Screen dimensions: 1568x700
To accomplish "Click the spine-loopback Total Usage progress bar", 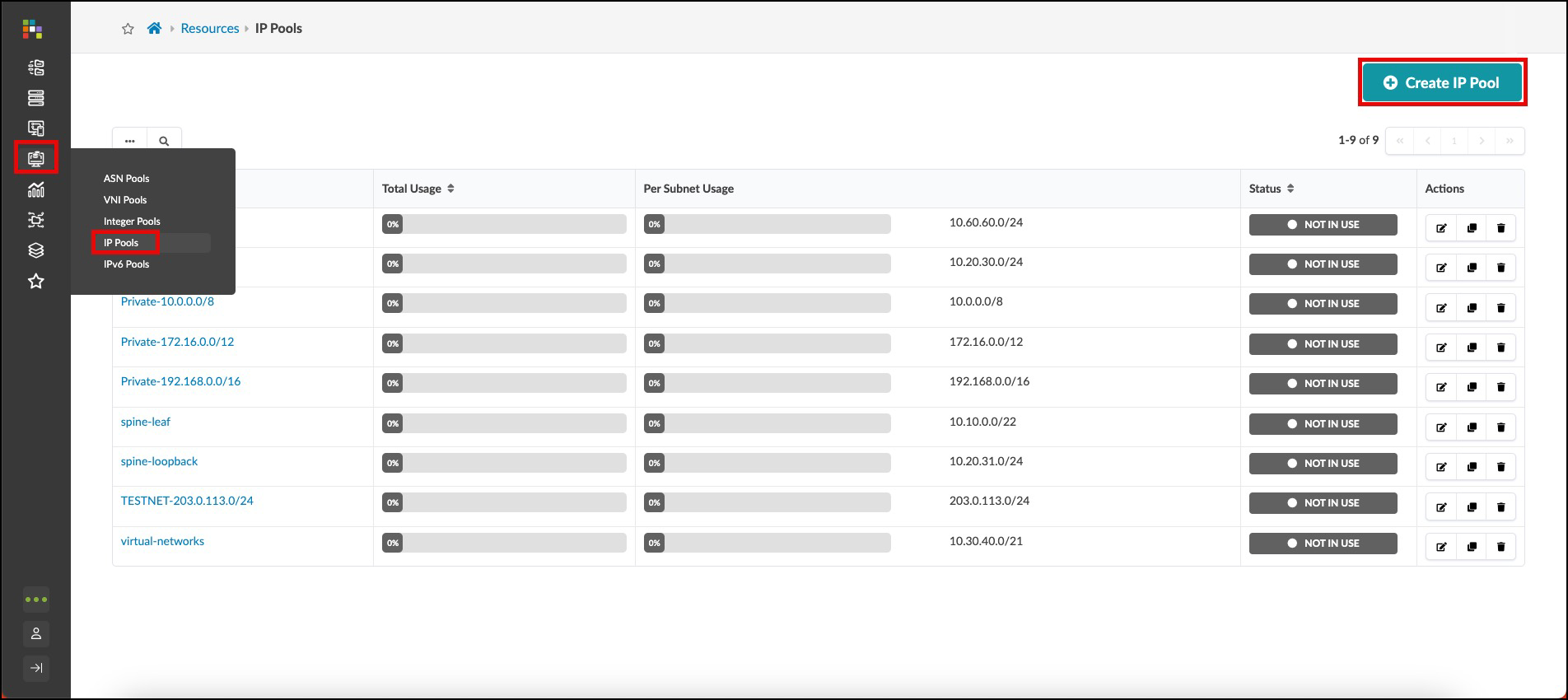I will (x=504, y=463).
